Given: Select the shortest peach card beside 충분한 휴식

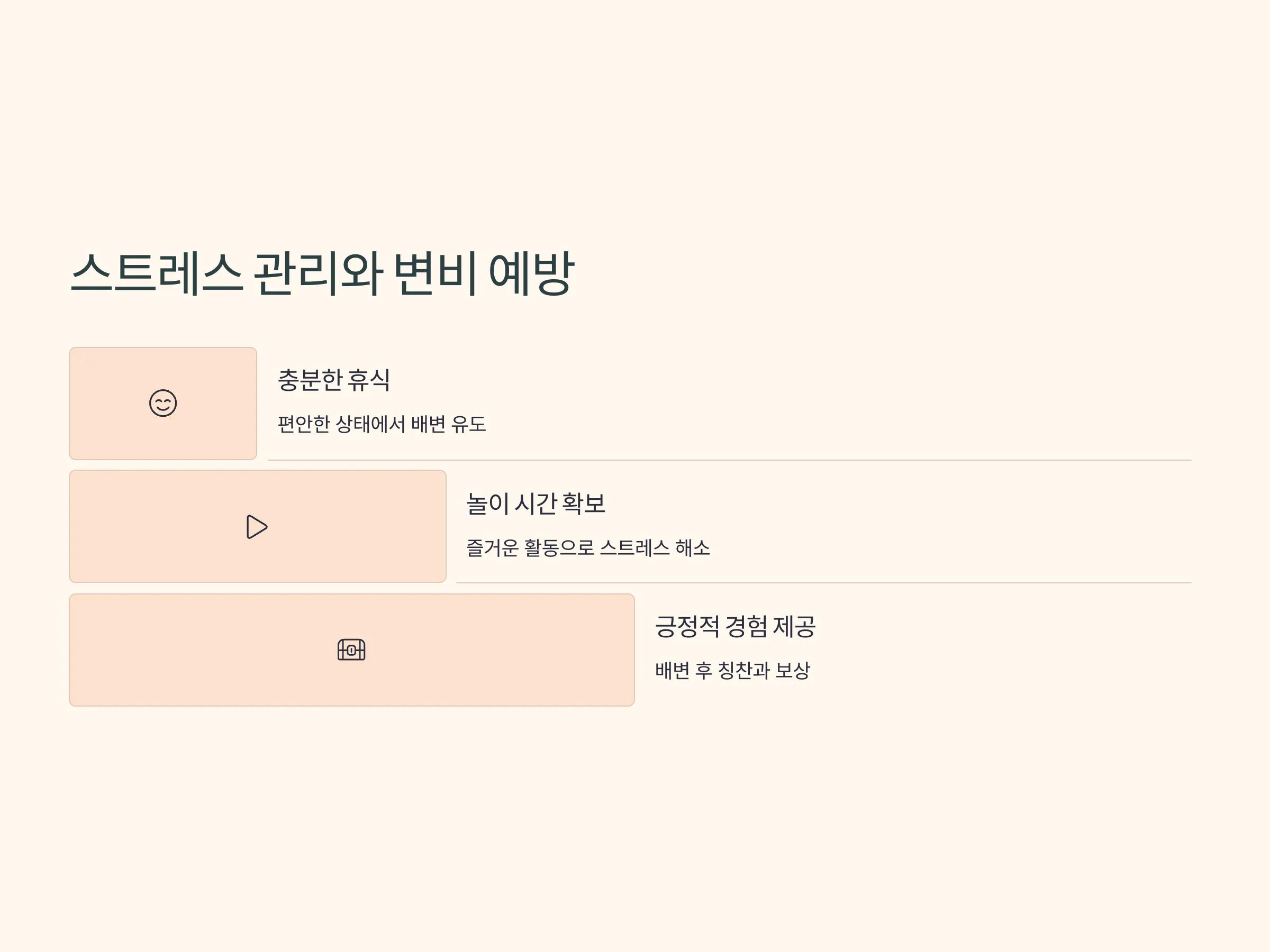Looking at the screenshot, I should (x=163, y=404).
